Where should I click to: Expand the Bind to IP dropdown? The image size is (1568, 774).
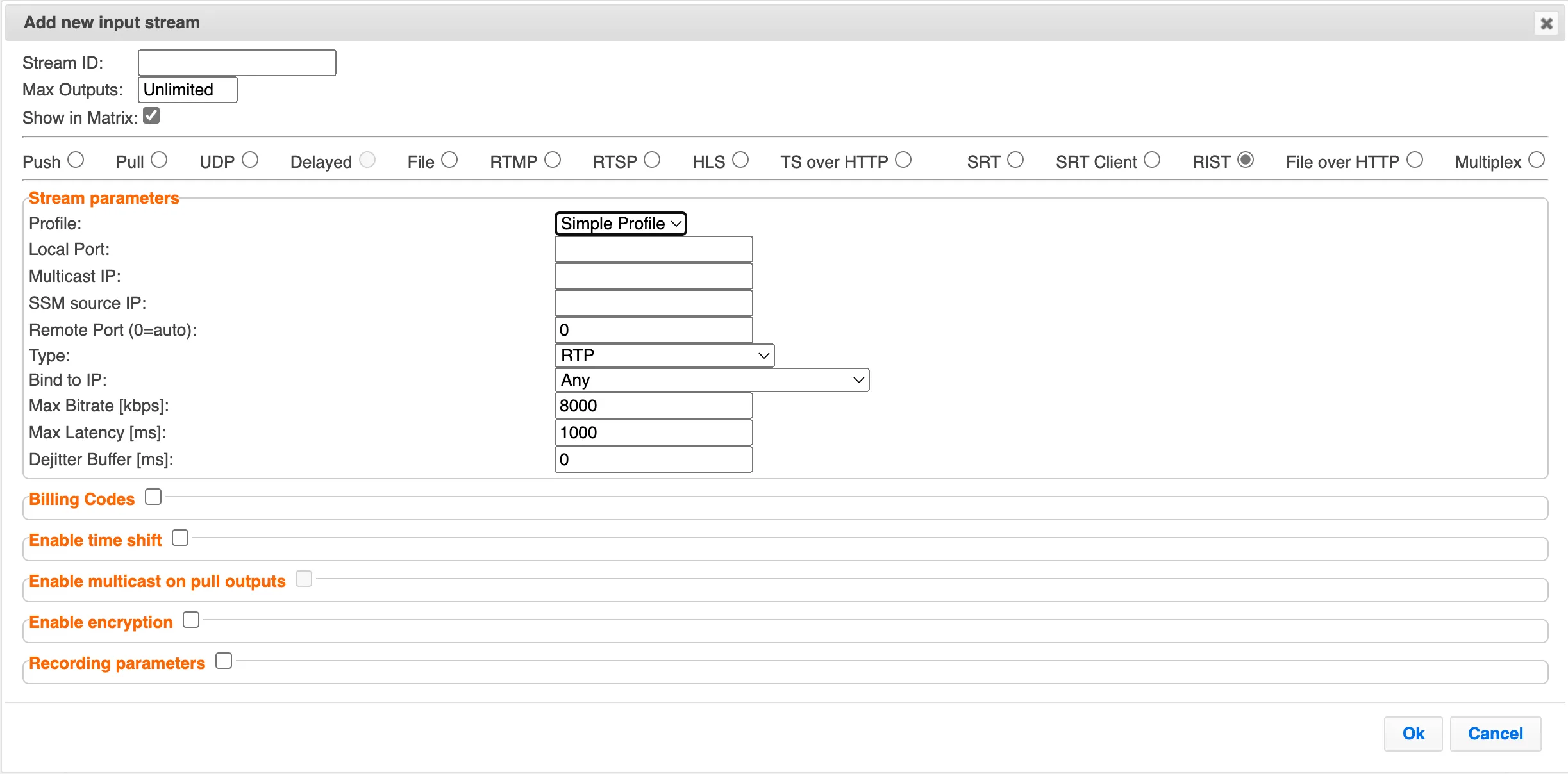click(712, 380)
